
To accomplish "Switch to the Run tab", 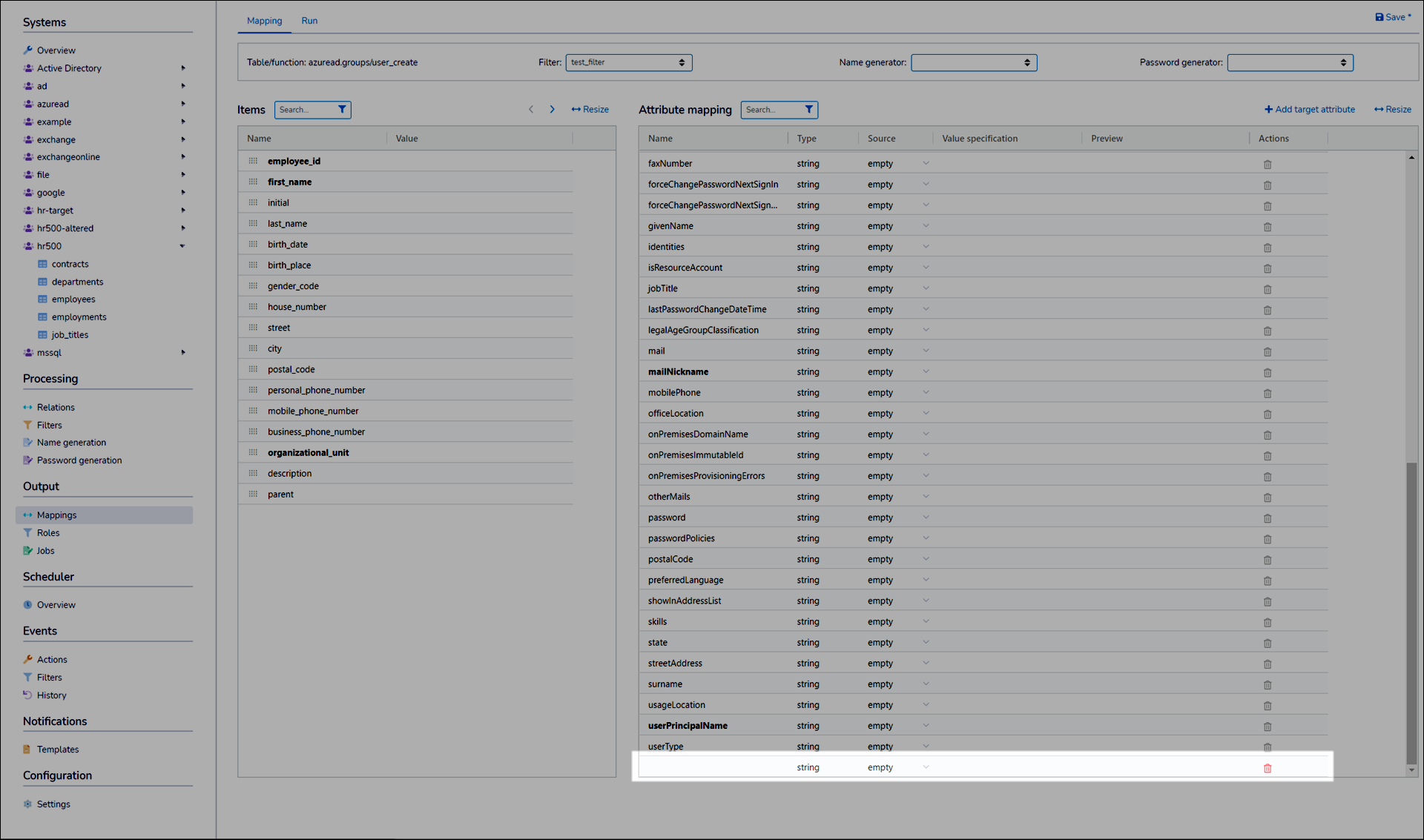I will pos(309,21).
